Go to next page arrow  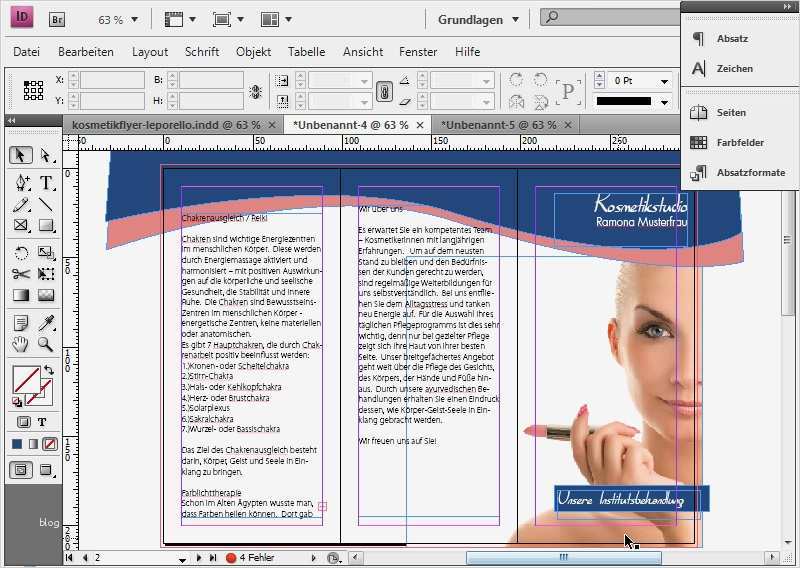click(199, 558)
